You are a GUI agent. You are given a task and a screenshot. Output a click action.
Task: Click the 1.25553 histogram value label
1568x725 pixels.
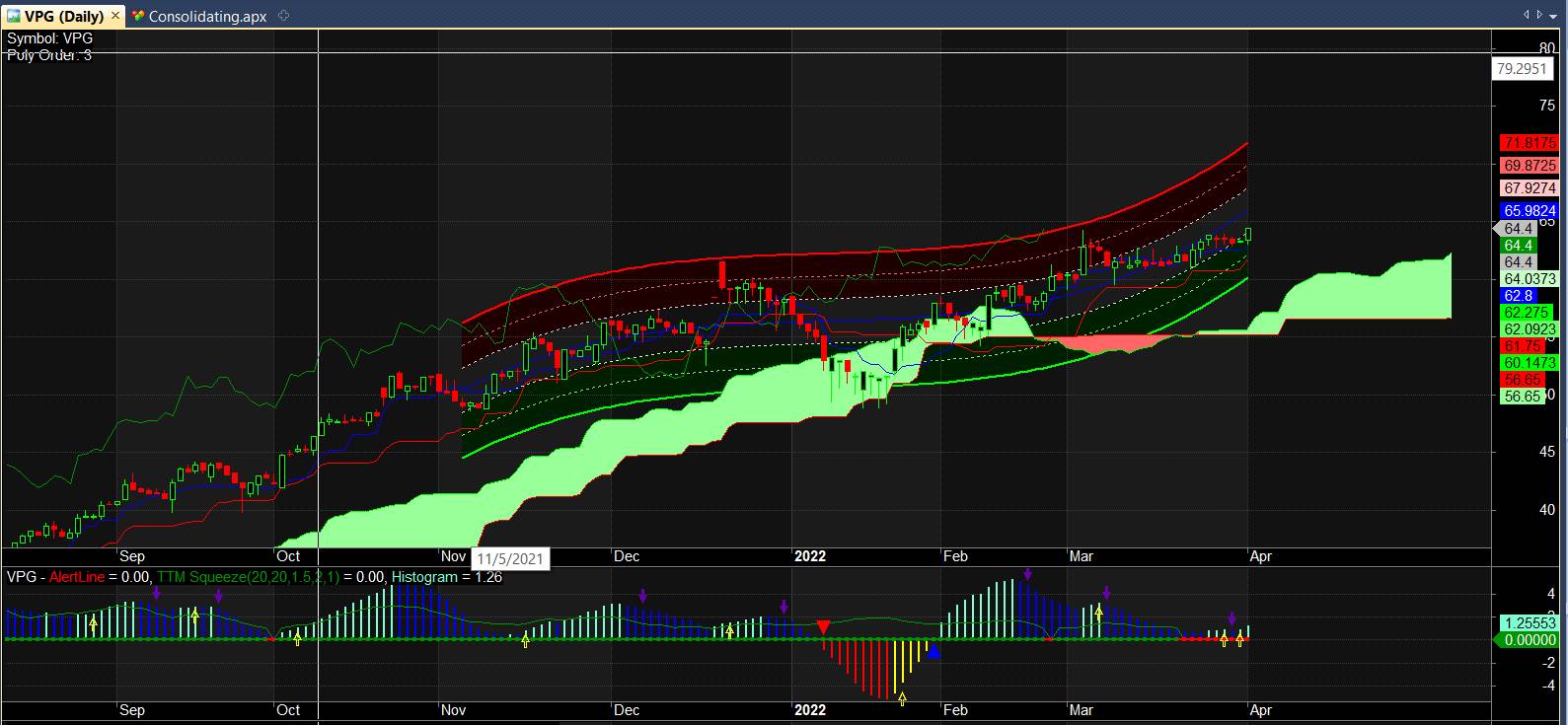coord(1529,623)
